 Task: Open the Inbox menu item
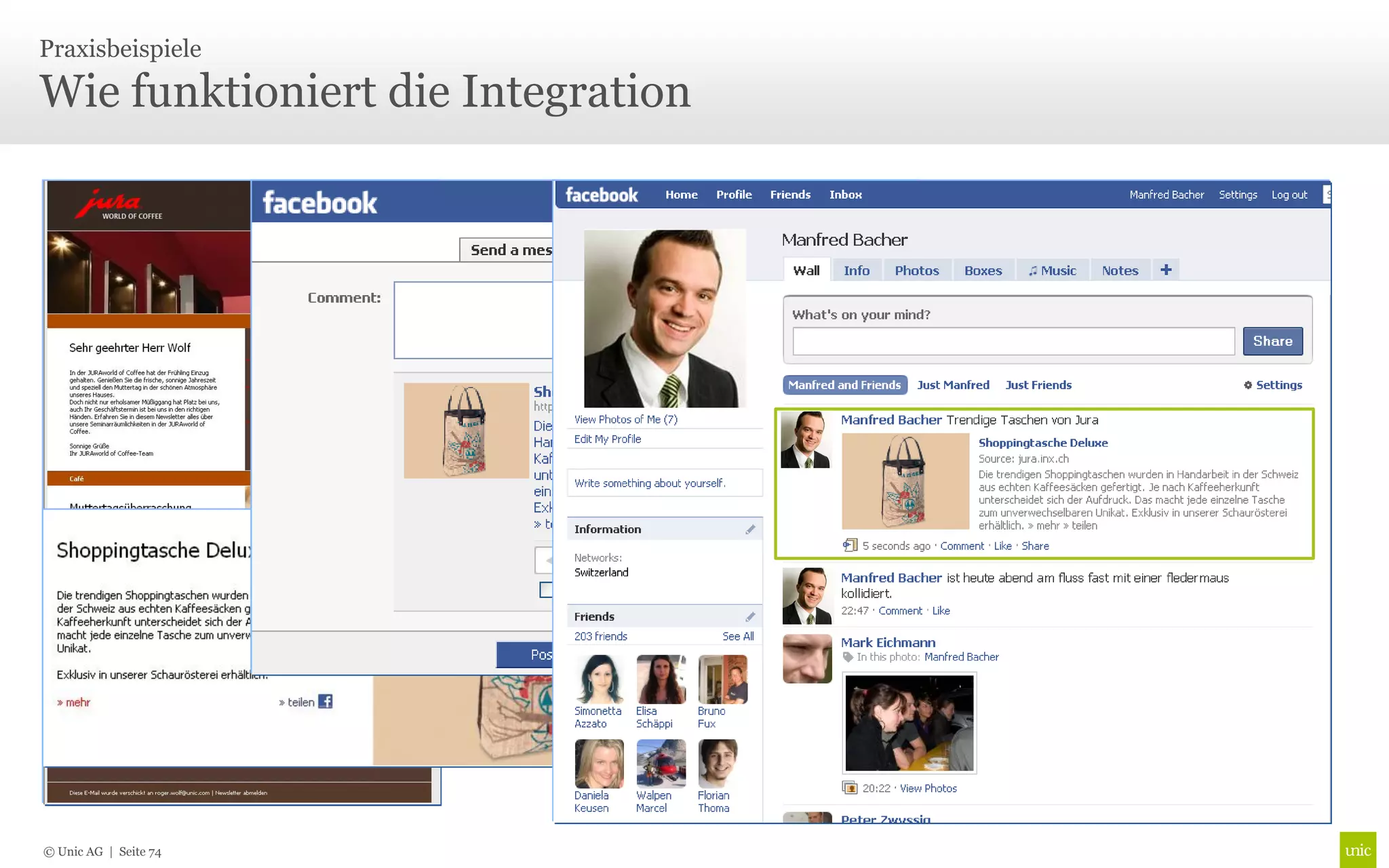[846, 195]
